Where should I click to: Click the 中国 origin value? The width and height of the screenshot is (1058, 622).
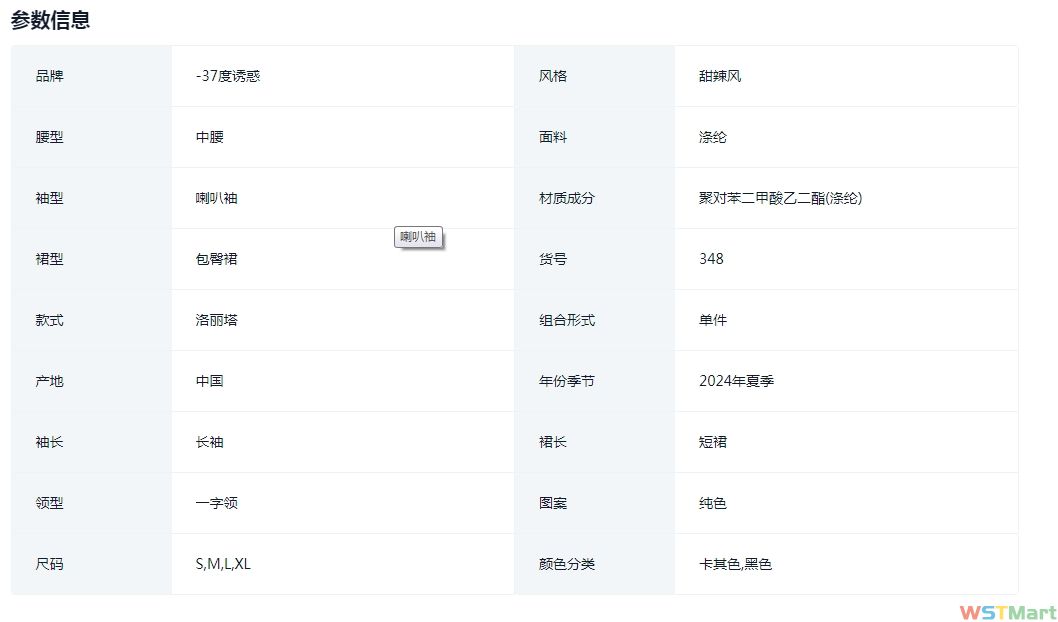pos(210,381)
